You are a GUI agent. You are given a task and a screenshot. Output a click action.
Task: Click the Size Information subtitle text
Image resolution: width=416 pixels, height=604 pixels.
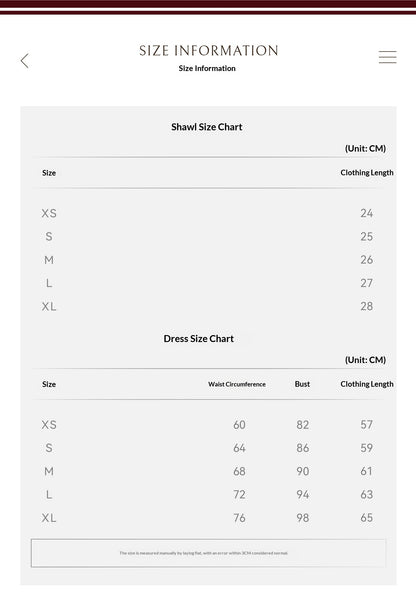point(207,68)
